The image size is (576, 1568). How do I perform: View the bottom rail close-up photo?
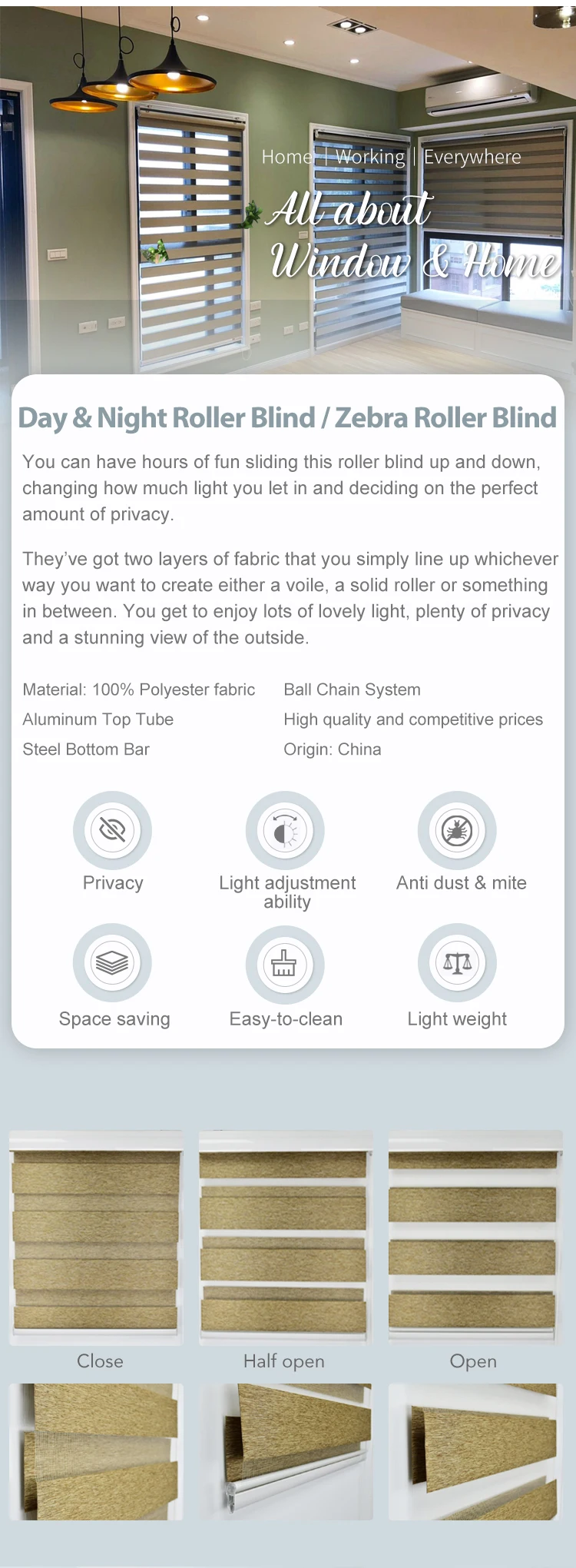285,1452
